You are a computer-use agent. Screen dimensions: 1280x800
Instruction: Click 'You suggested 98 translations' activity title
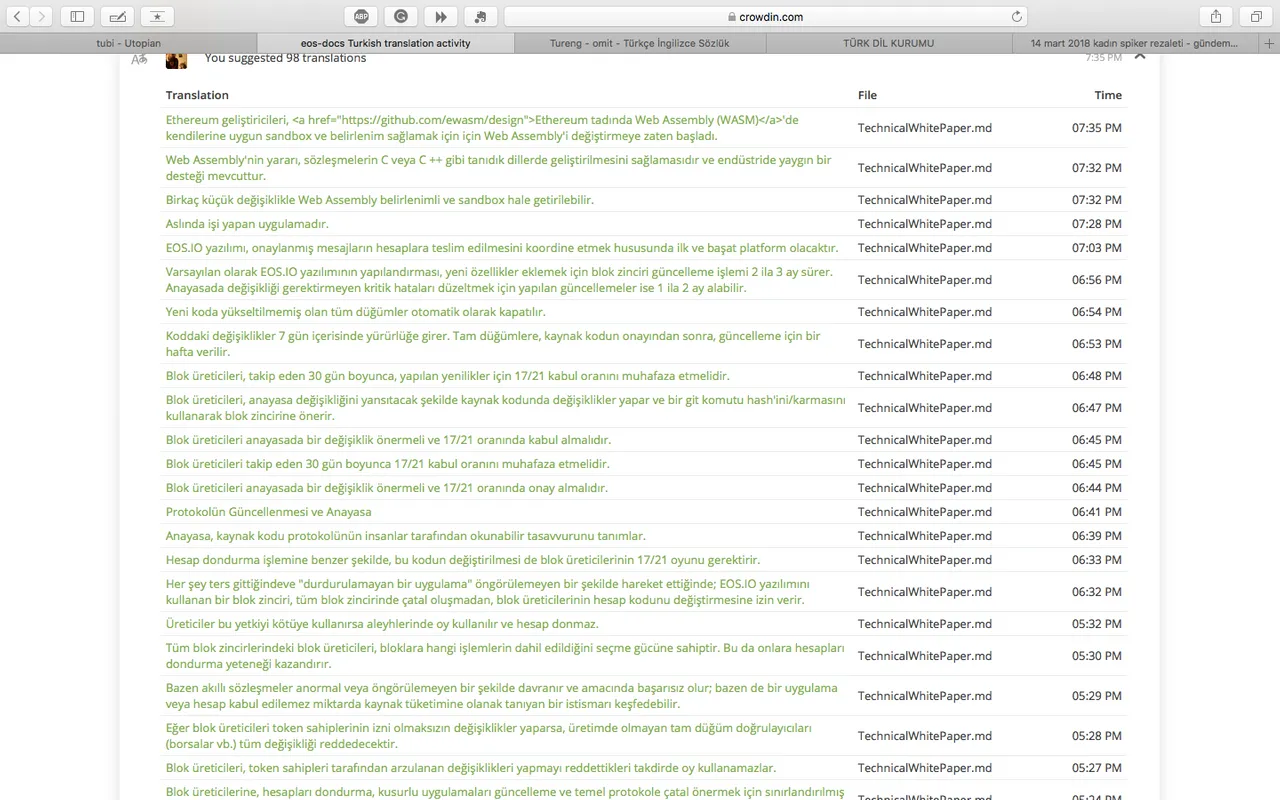pyautogui.click(x=285, y=58)
